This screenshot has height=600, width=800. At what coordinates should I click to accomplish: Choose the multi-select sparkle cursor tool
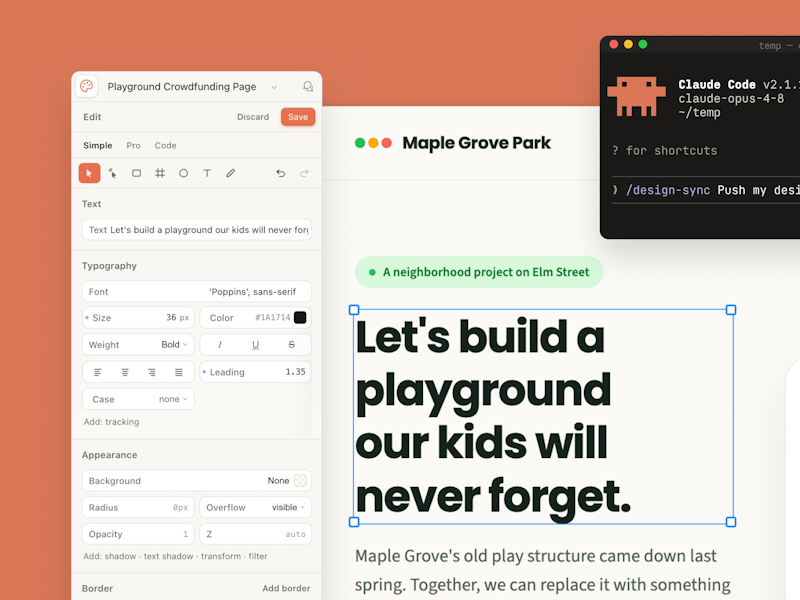click(113, 173)
